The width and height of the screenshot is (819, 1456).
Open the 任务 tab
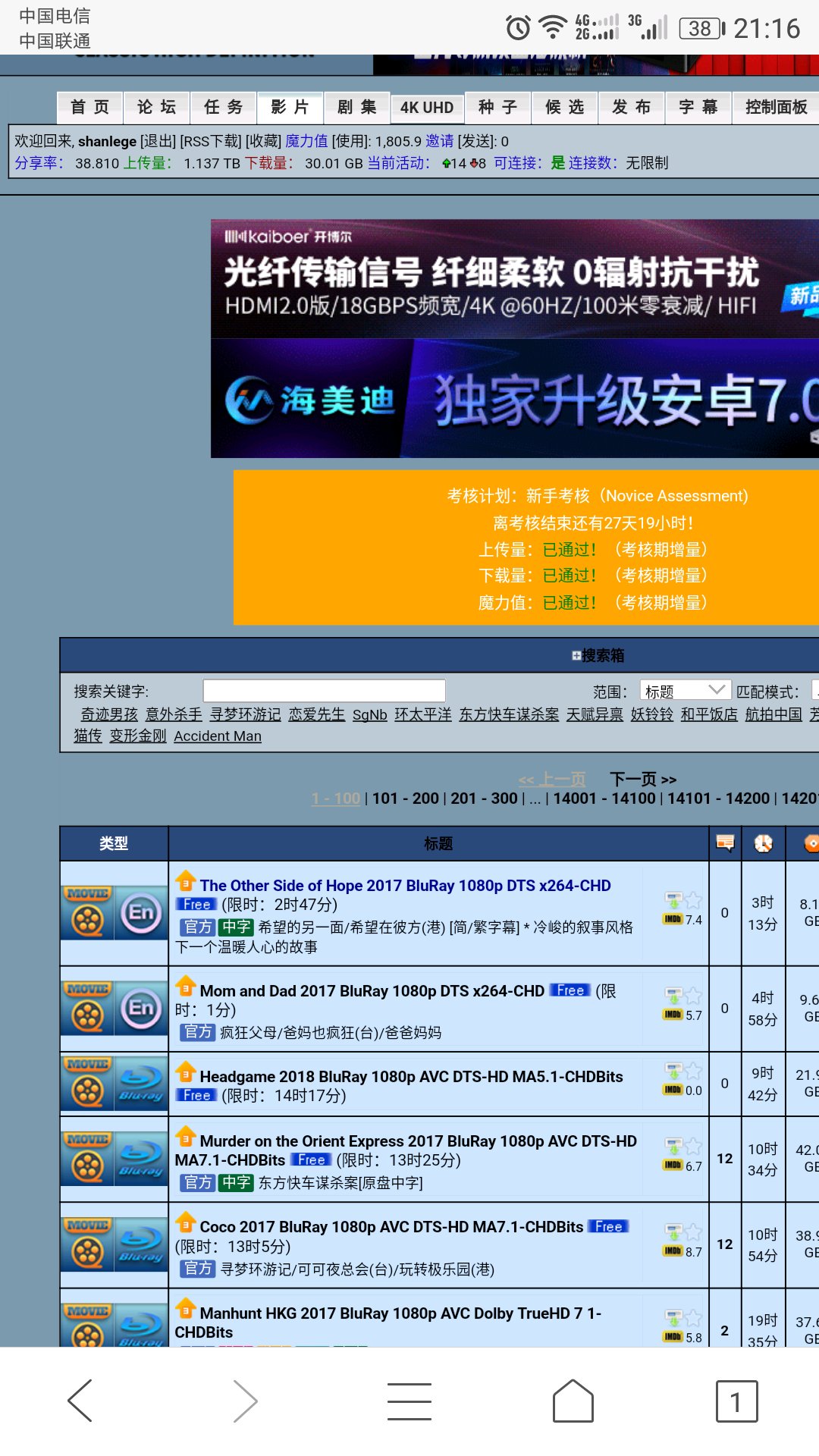(224, 108)
